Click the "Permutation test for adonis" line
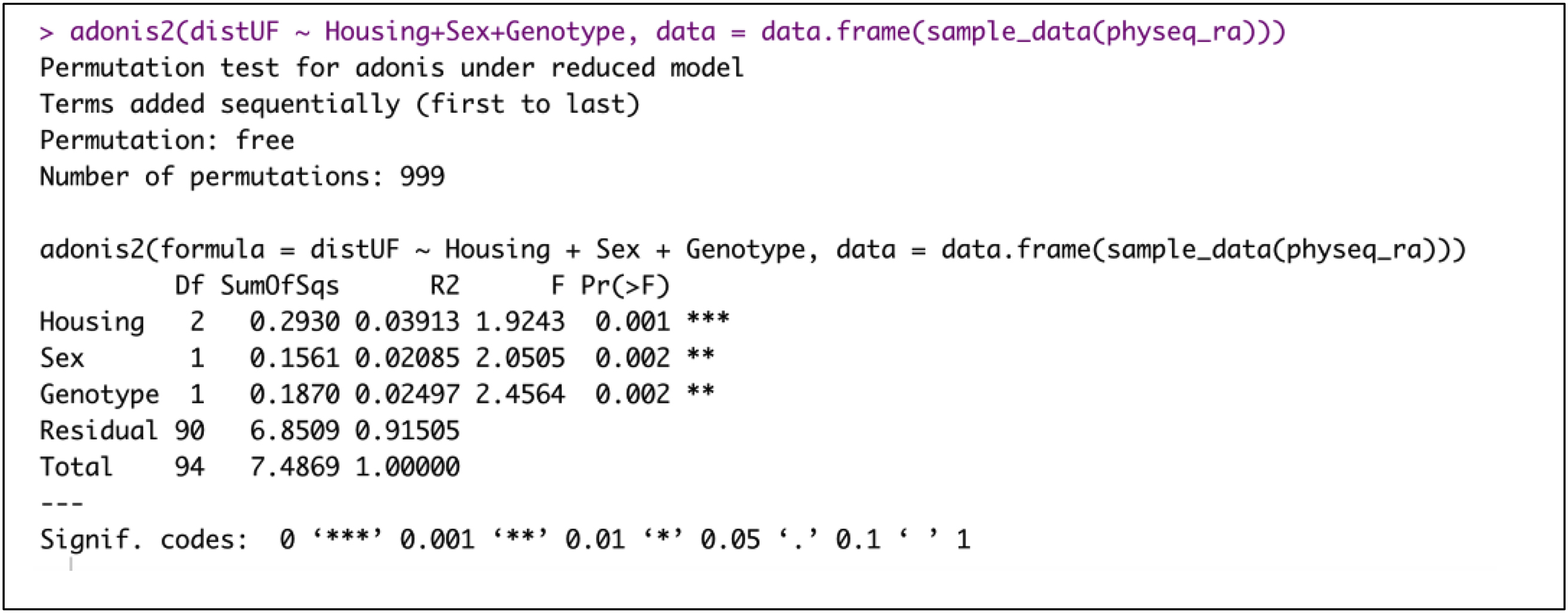 pos(392,68)
